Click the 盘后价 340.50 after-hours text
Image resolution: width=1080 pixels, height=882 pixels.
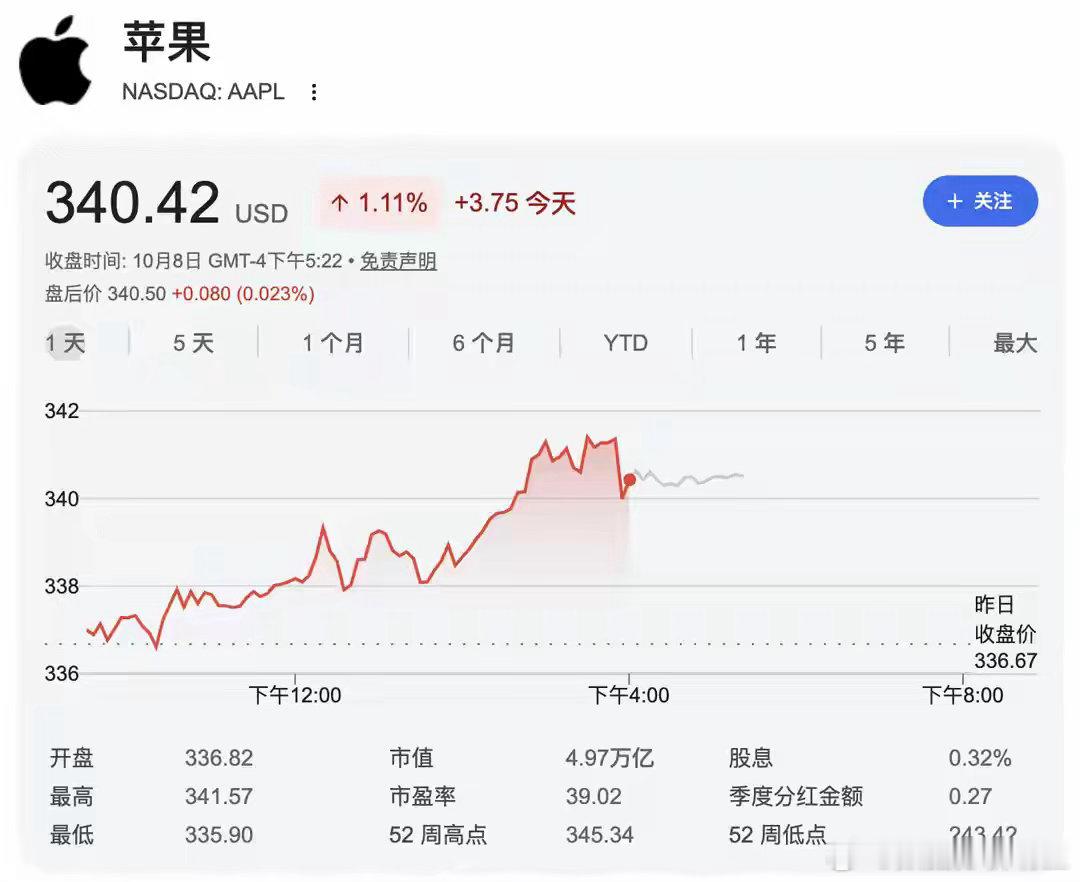coord(105,294)
